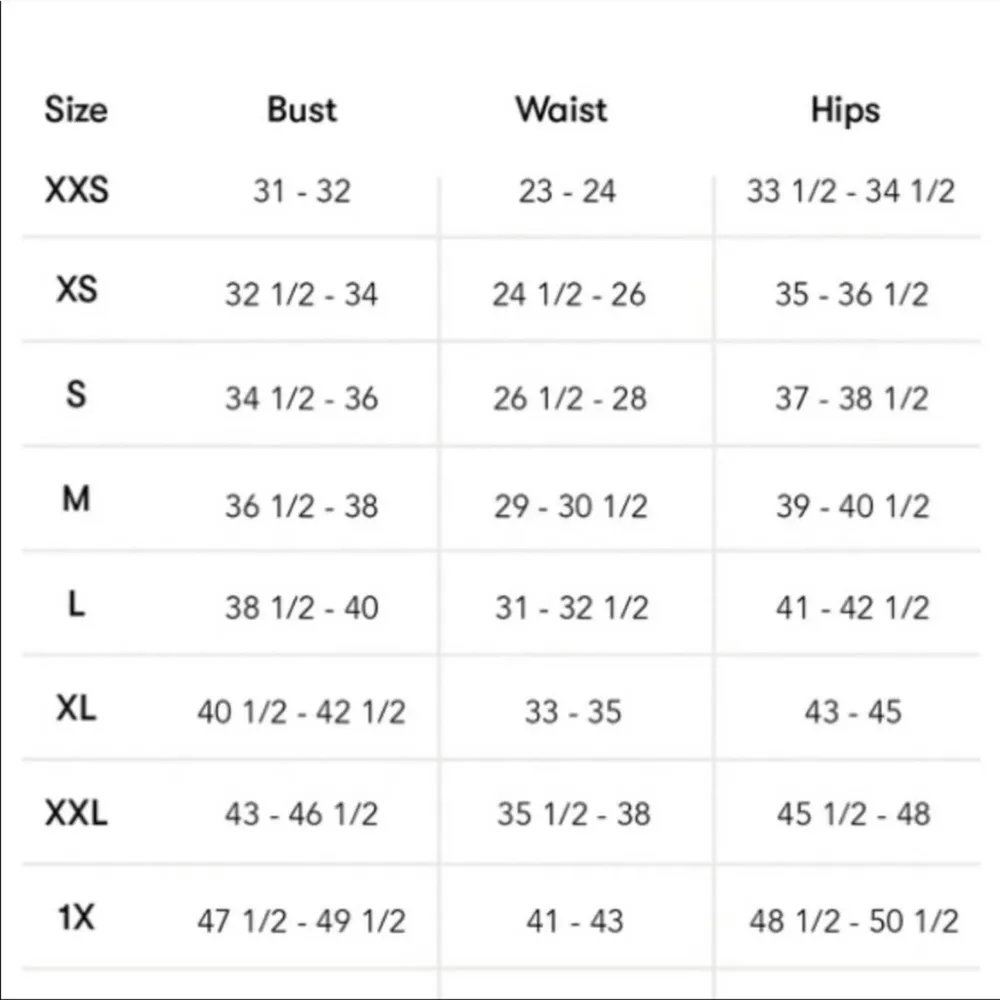Click the Waist column header

(560, 109)
